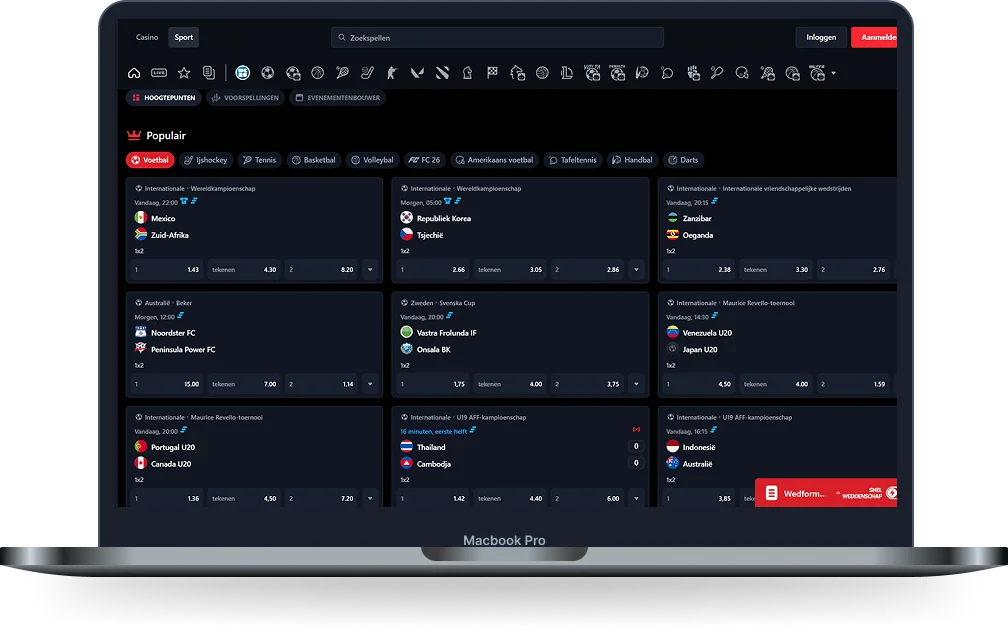Select the Amerikaans voetbal filter chip

[x=494, y=160]
